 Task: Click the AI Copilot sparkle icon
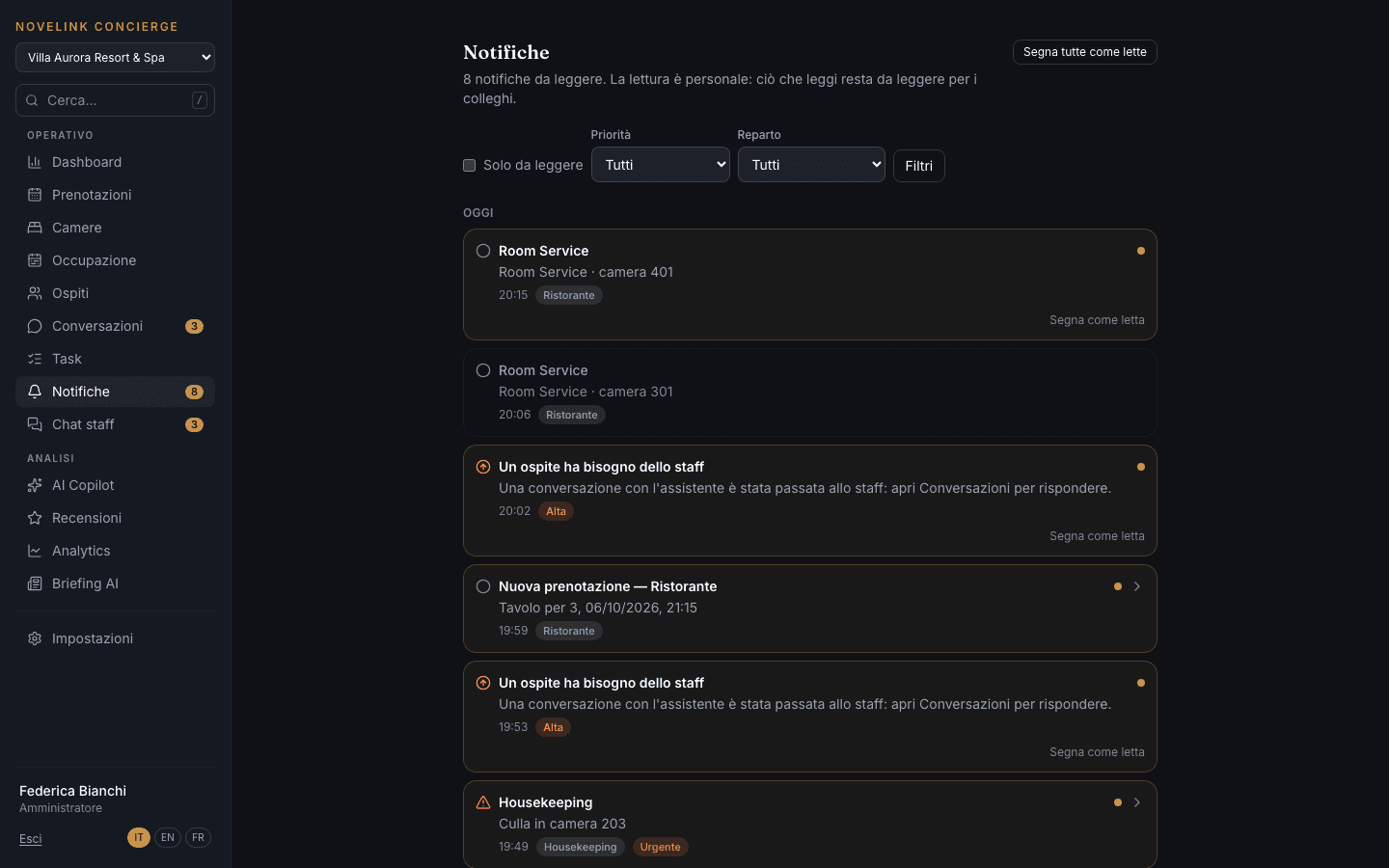coord(35,485)
